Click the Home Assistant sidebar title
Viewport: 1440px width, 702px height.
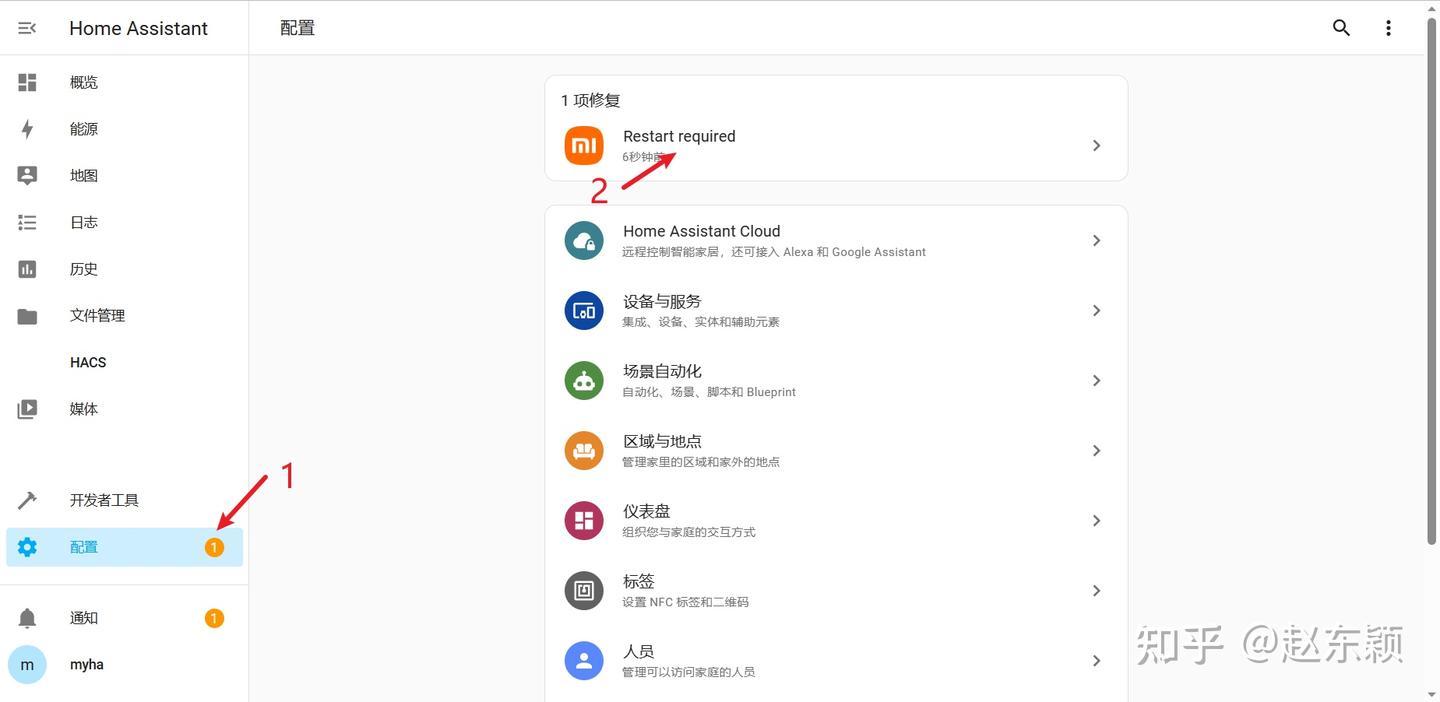[139, 28]
